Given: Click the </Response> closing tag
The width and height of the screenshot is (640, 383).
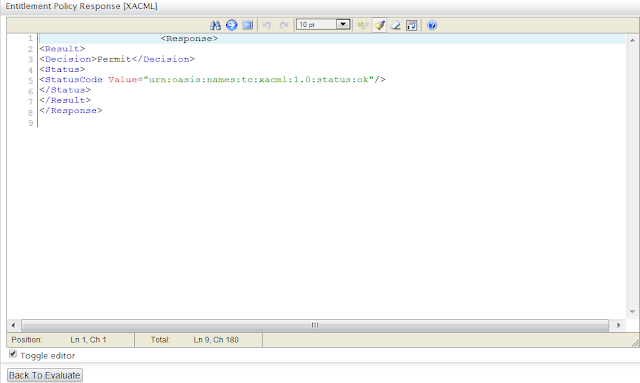Looking at the screenshot, I should tap(71, 111).
